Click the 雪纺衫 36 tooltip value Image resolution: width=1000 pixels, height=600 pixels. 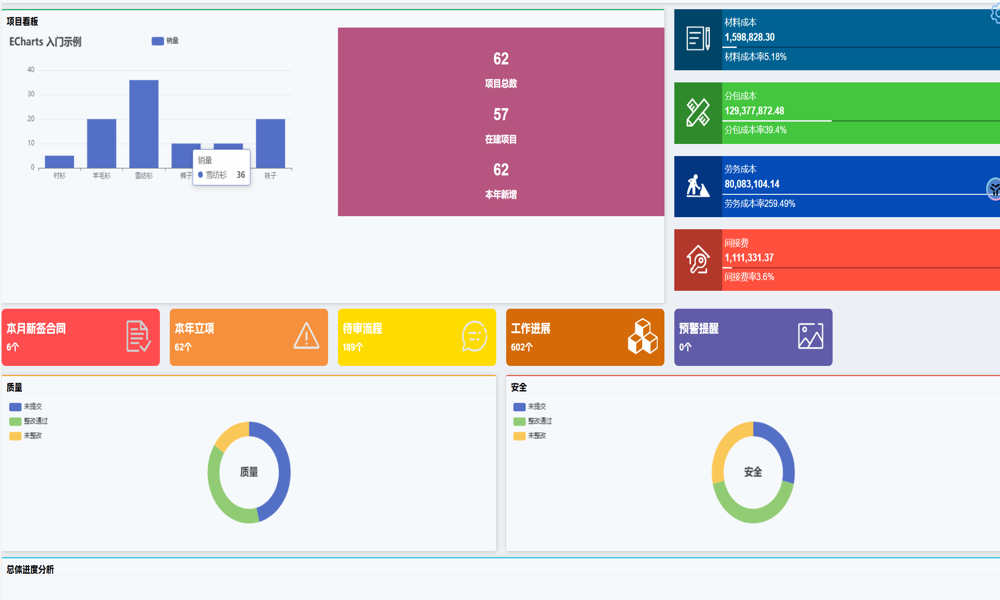(240, 175)
